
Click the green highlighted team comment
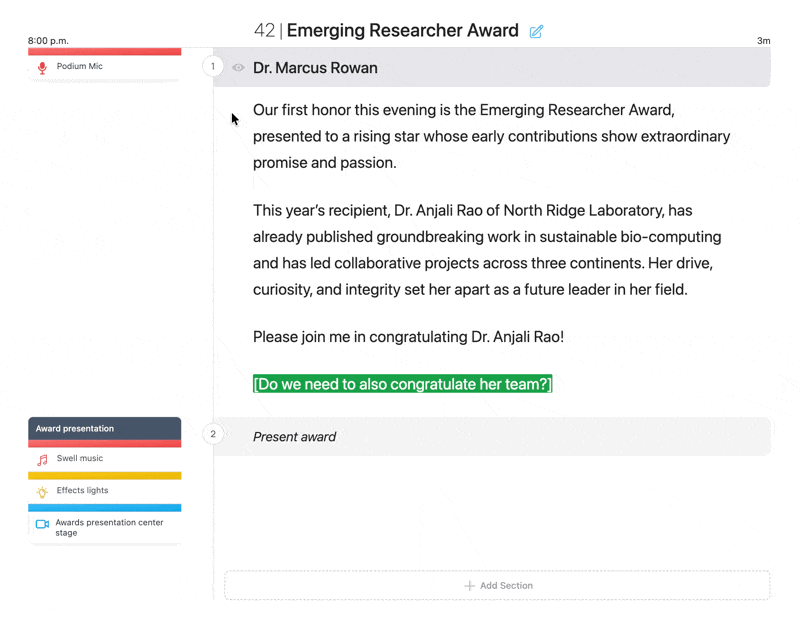click(x=402, y=384)
